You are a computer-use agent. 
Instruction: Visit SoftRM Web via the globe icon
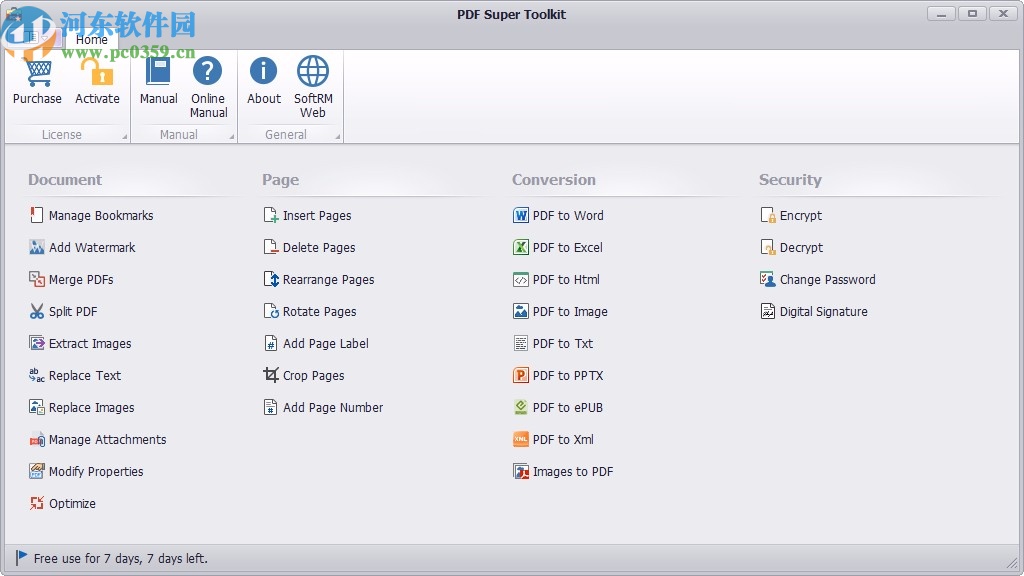pyautogui.click(x=312, y=72)
